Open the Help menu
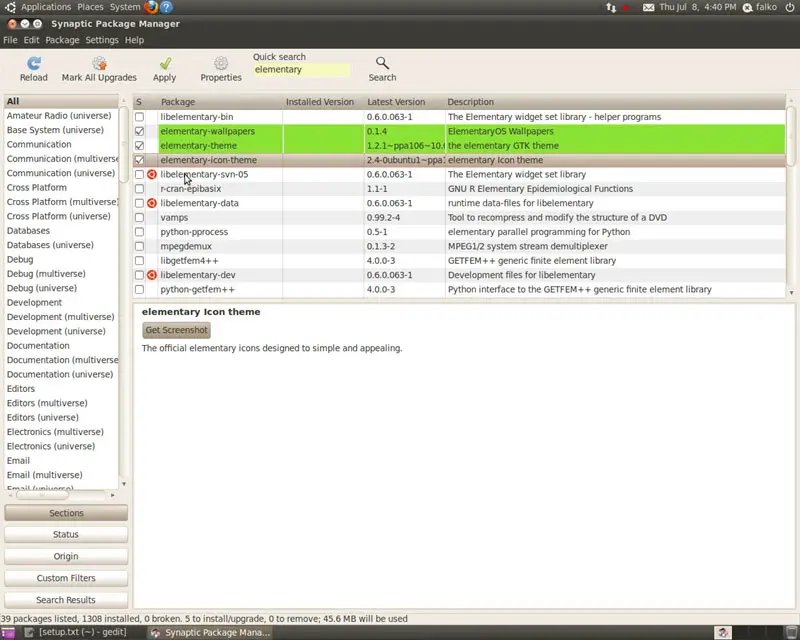Viewport: 800px width, 640px height. click(x=134, y=40)
